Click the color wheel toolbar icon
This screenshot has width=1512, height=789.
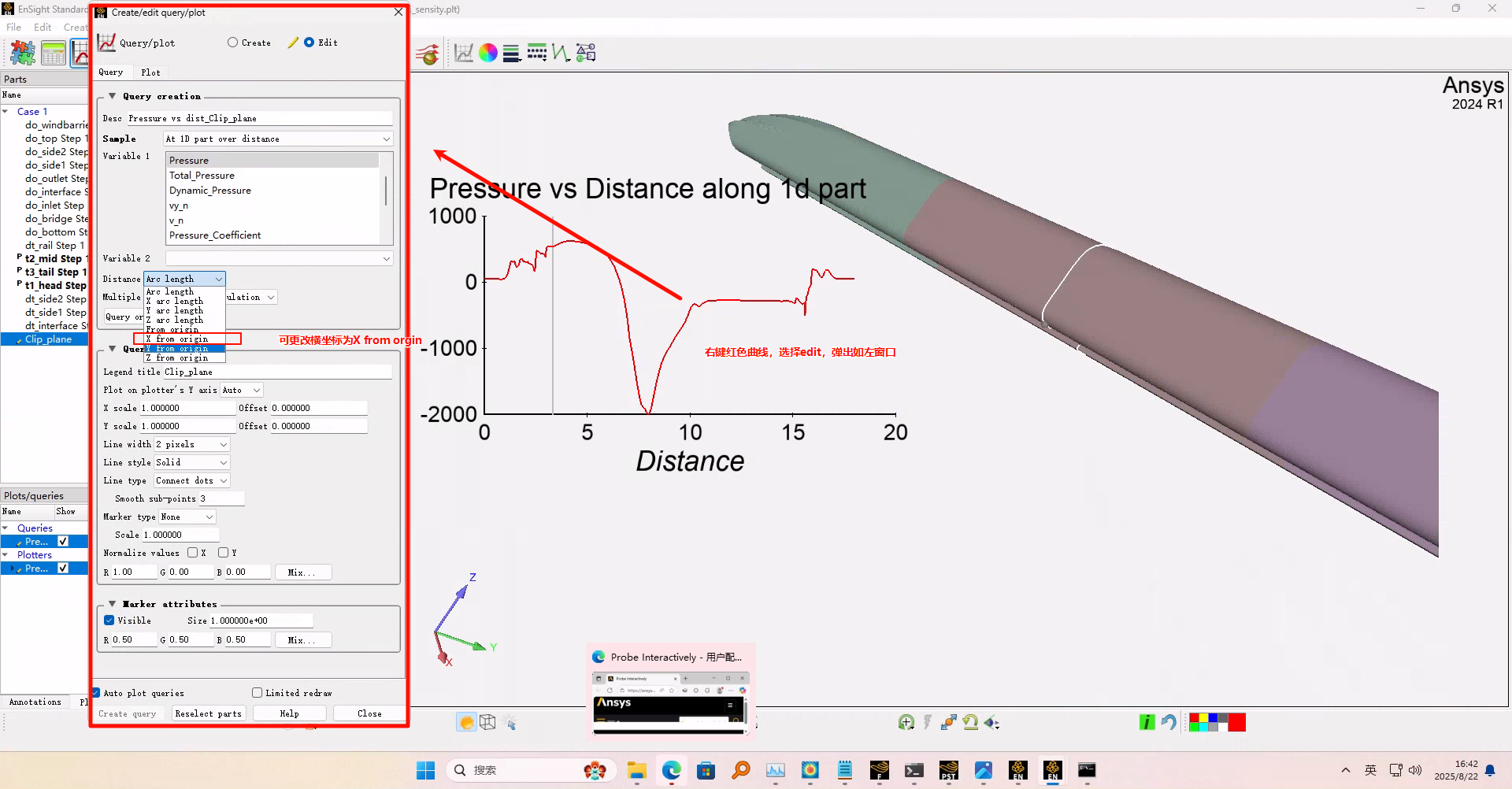(488, 53)
